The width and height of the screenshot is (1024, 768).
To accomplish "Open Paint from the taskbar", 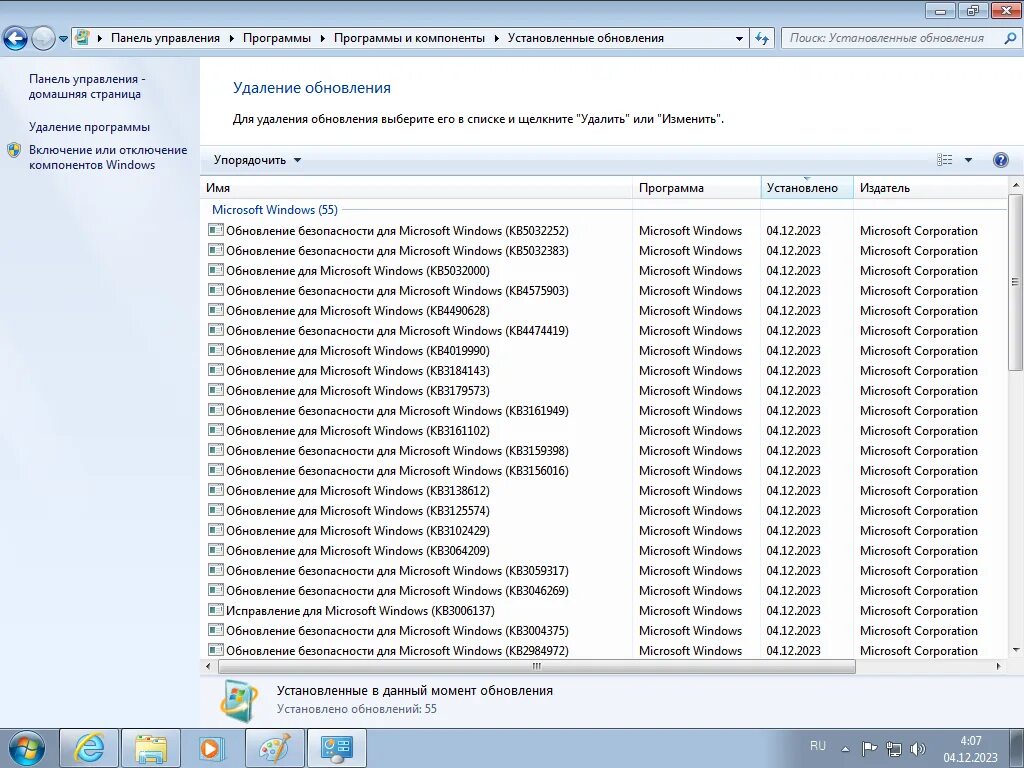I will tap(274, 748).
